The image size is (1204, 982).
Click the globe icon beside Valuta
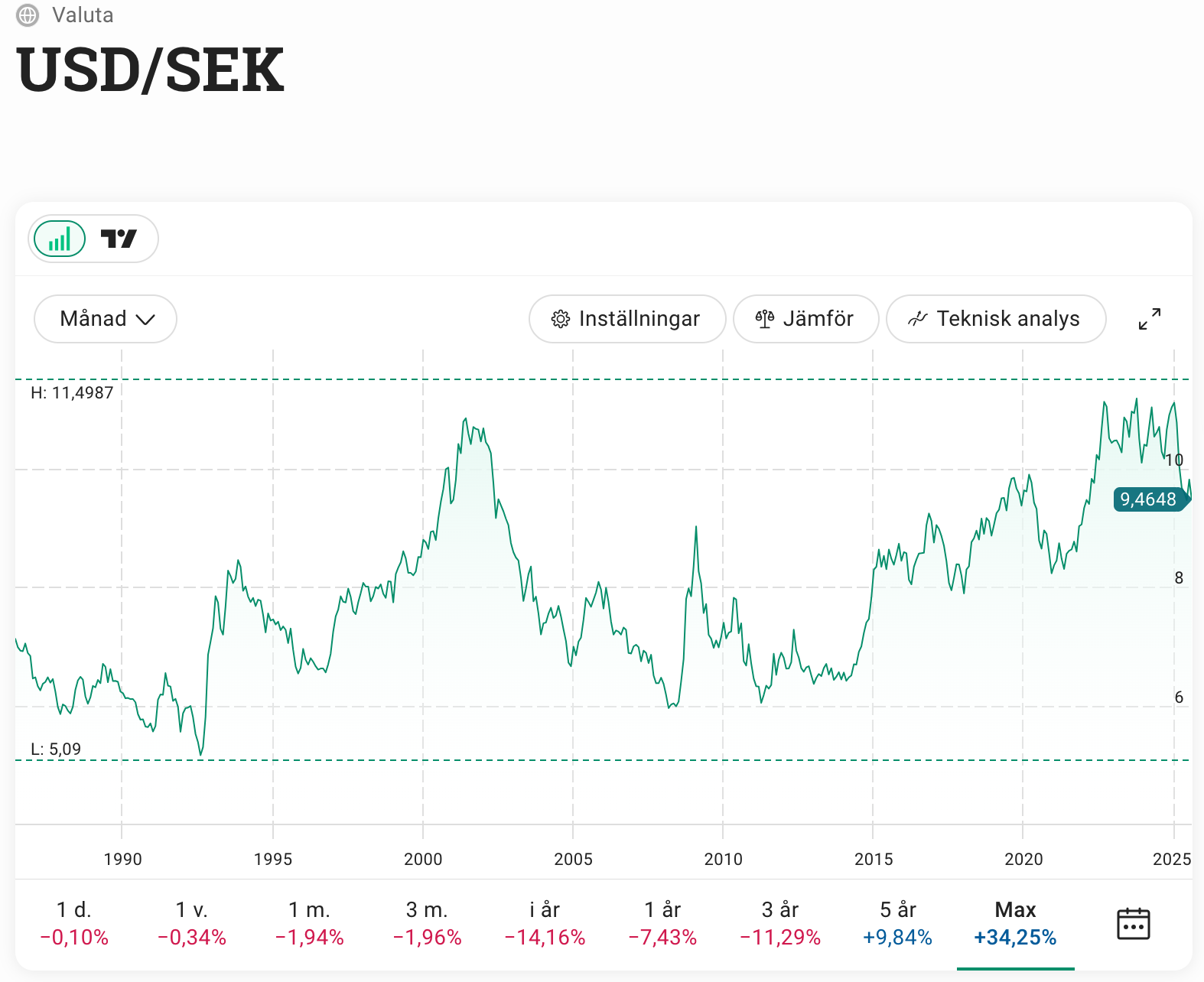pos(28,15)
